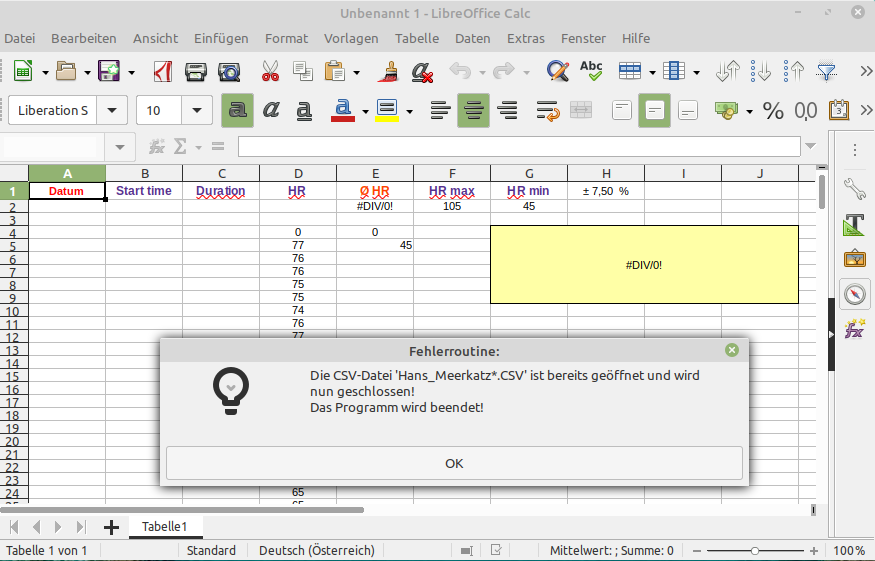Toggle Underline formatting
Viewport: 875px width, 561px height.
pos(304,110)
